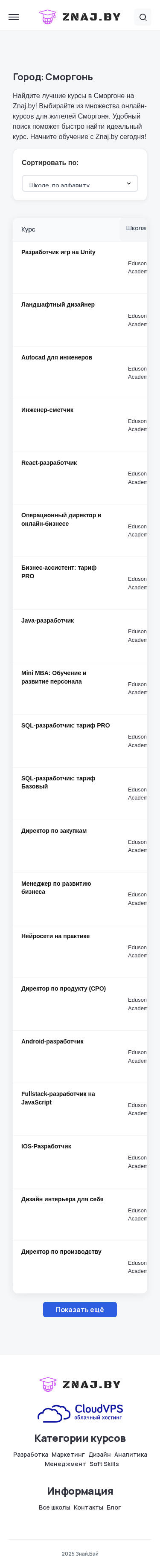Expand the sort-by dropdown
Image resolution: width=160 pixels, height=1568 pixels.
(80, 183)
